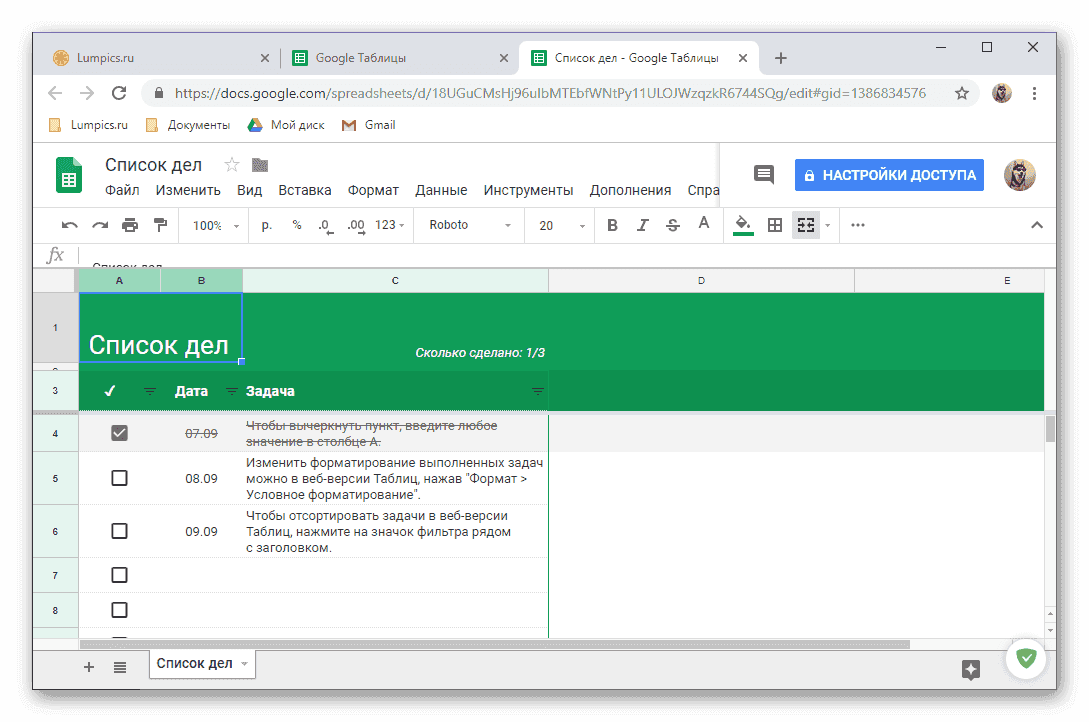The image size is (1089, 722).
Task: Format value as percent
Action: click(296, 225)
